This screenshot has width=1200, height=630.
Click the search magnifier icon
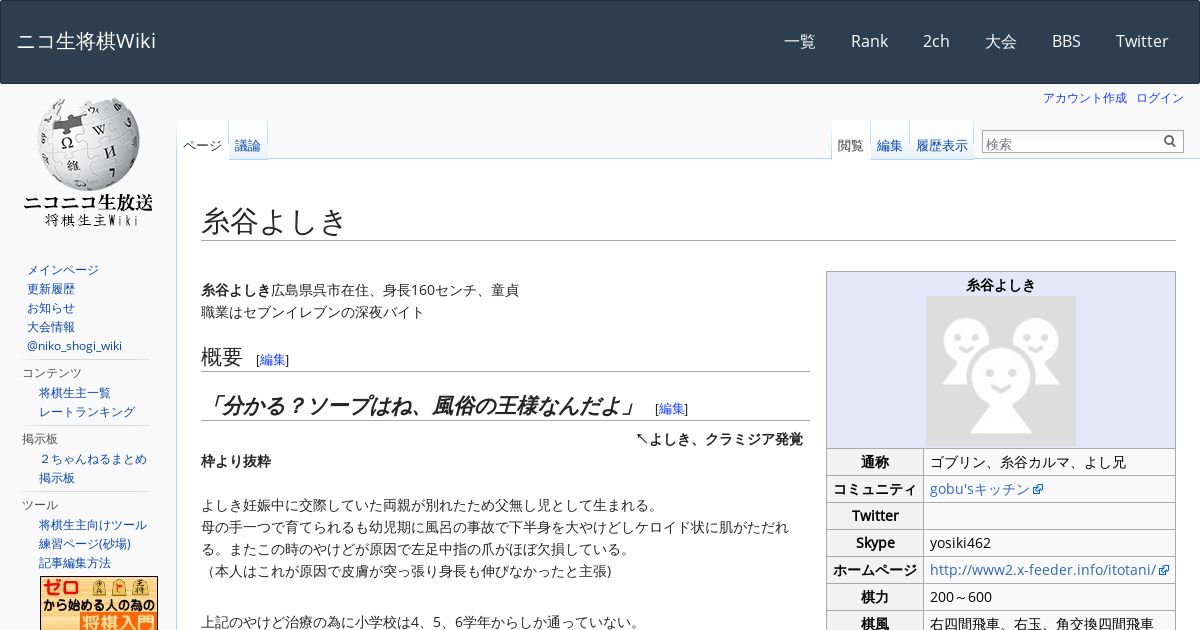[1170, 142]
